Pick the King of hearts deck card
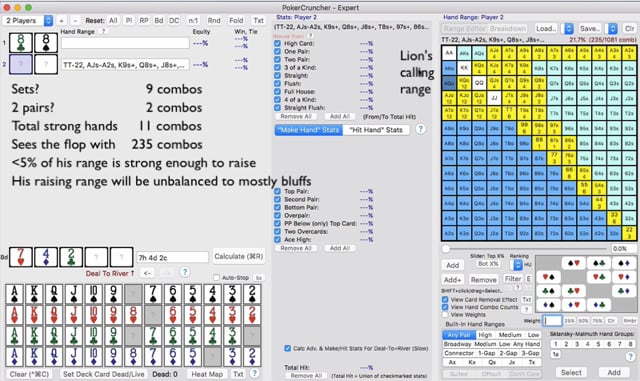 click(34, 314)
